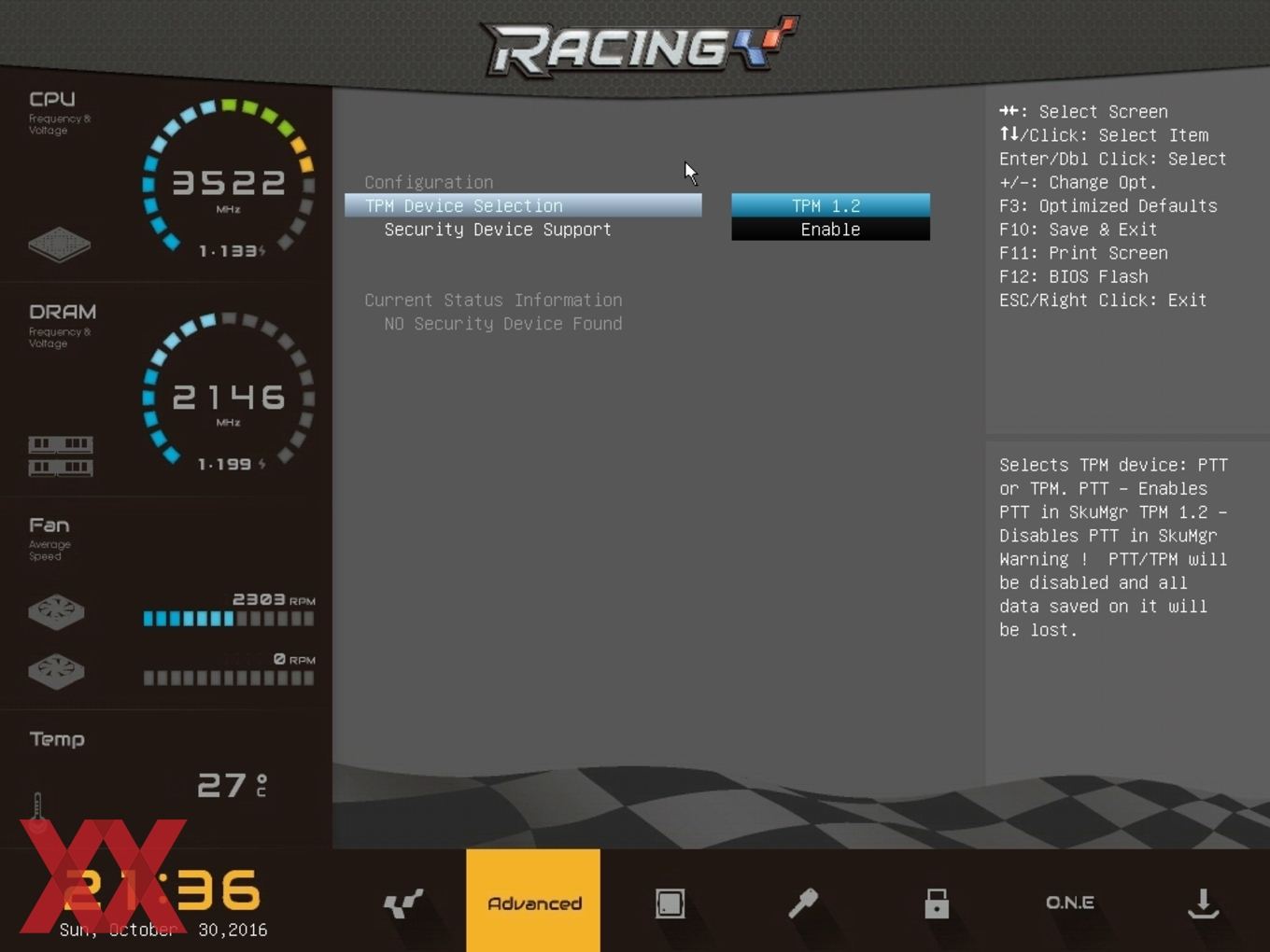Open the boot wrench tab icon
This screenshot has height=952, width=1270.
tap(803, 903)
